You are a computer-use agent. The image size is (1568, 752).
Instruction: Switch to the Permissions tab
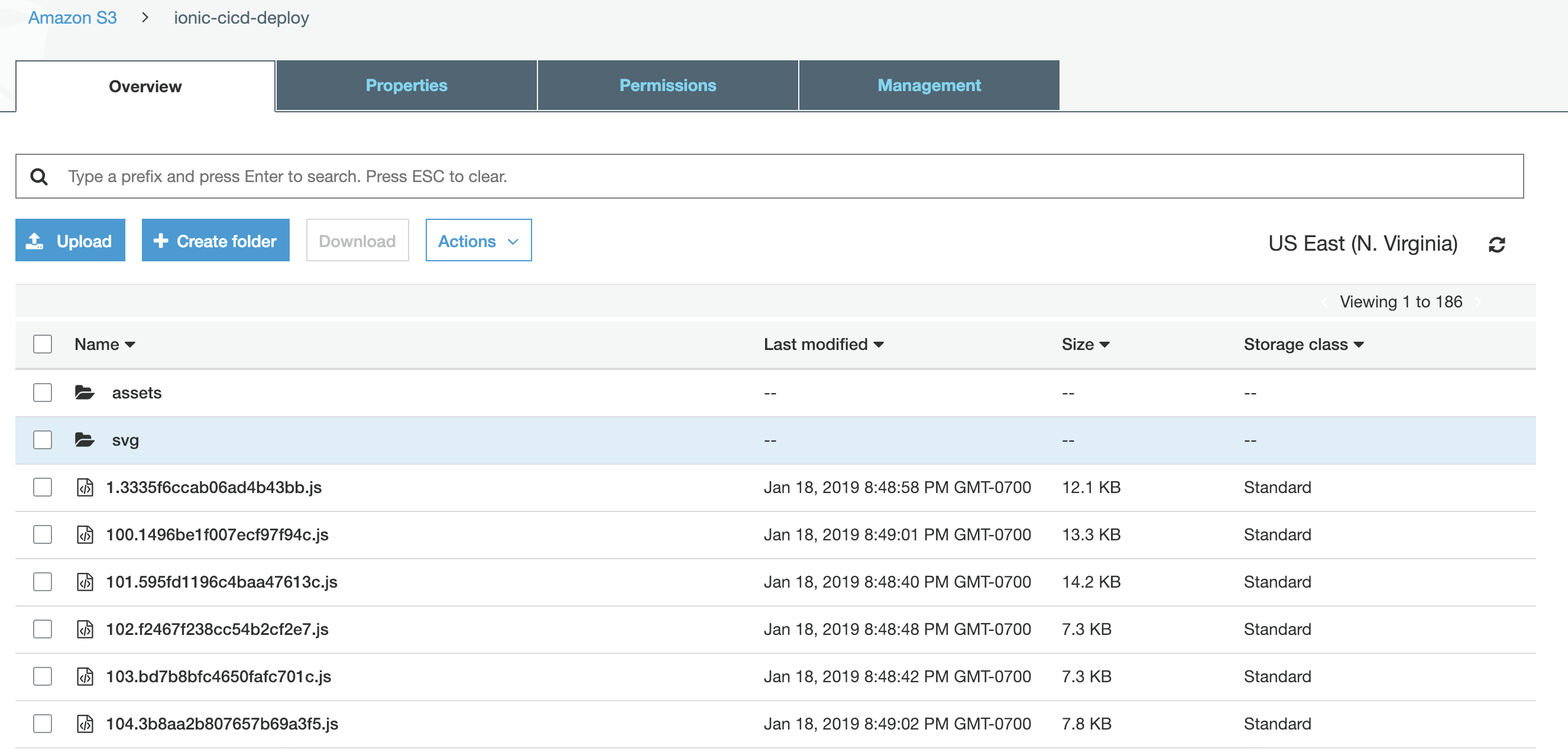tap(667, 85)
